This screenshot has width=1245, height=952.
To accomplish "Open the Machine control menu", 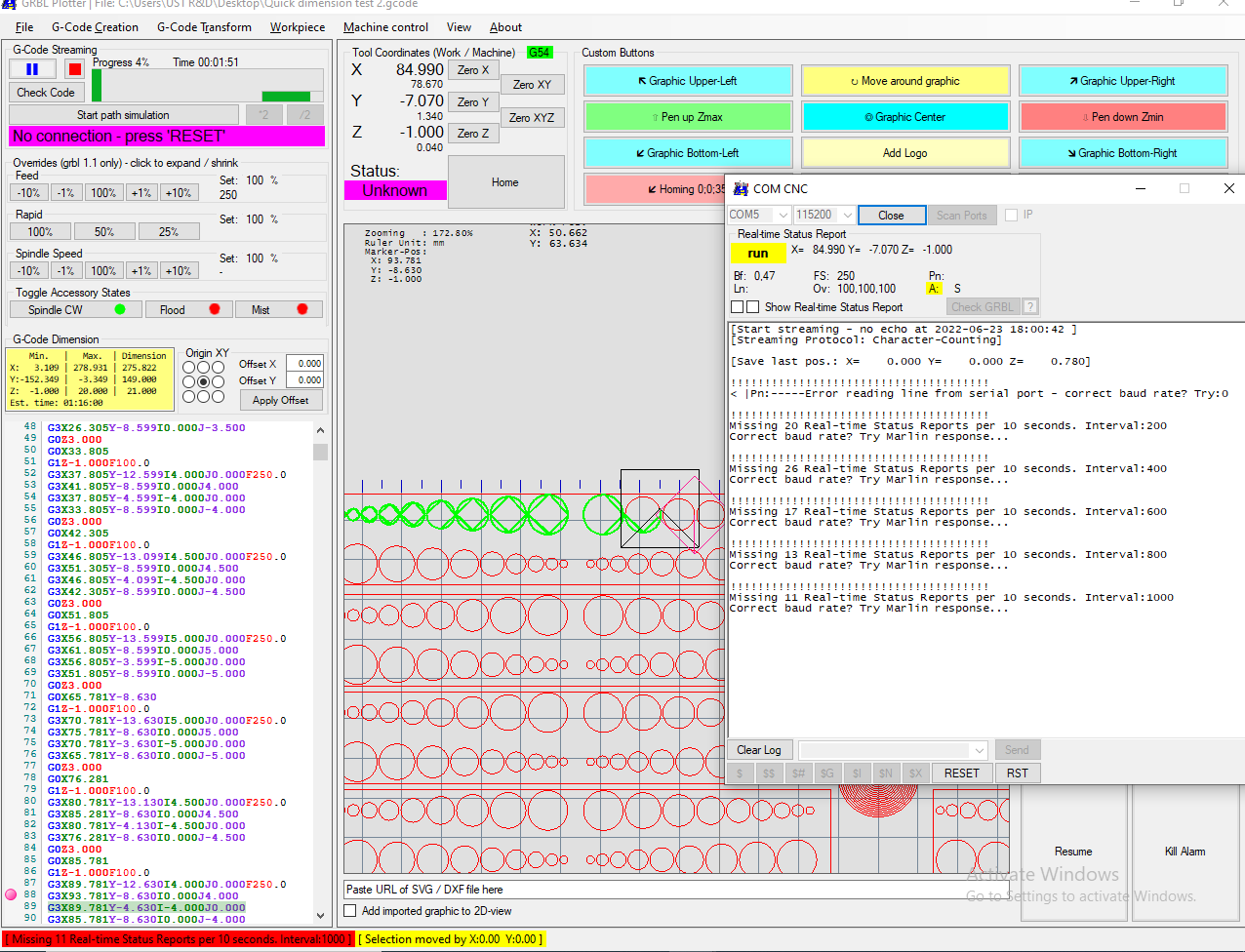I will (385, 27).
